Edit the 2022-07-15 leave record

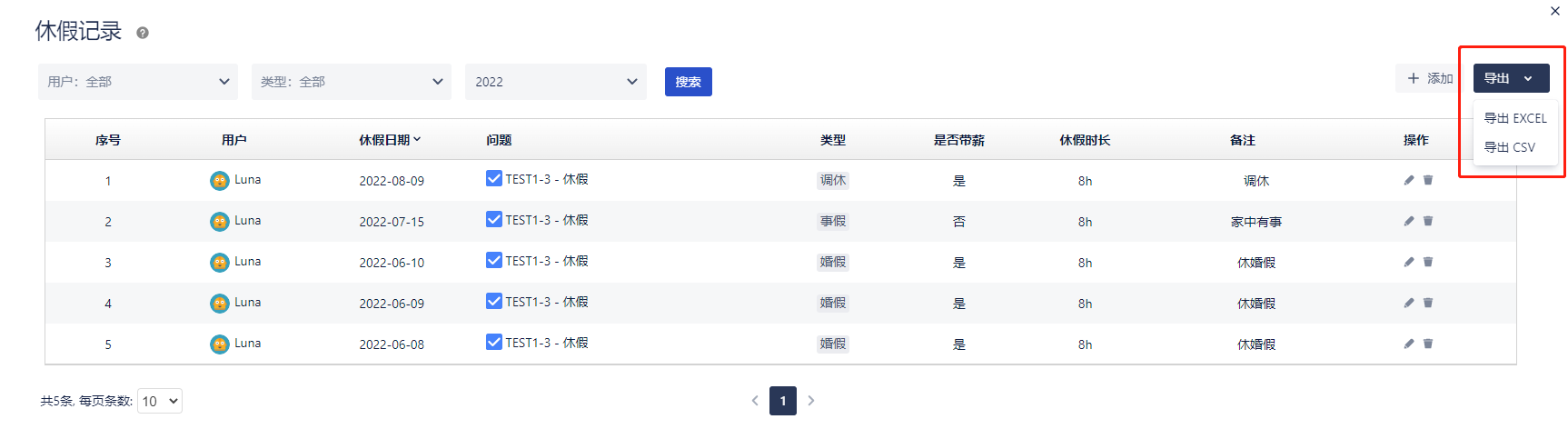tap(1408, 221)
